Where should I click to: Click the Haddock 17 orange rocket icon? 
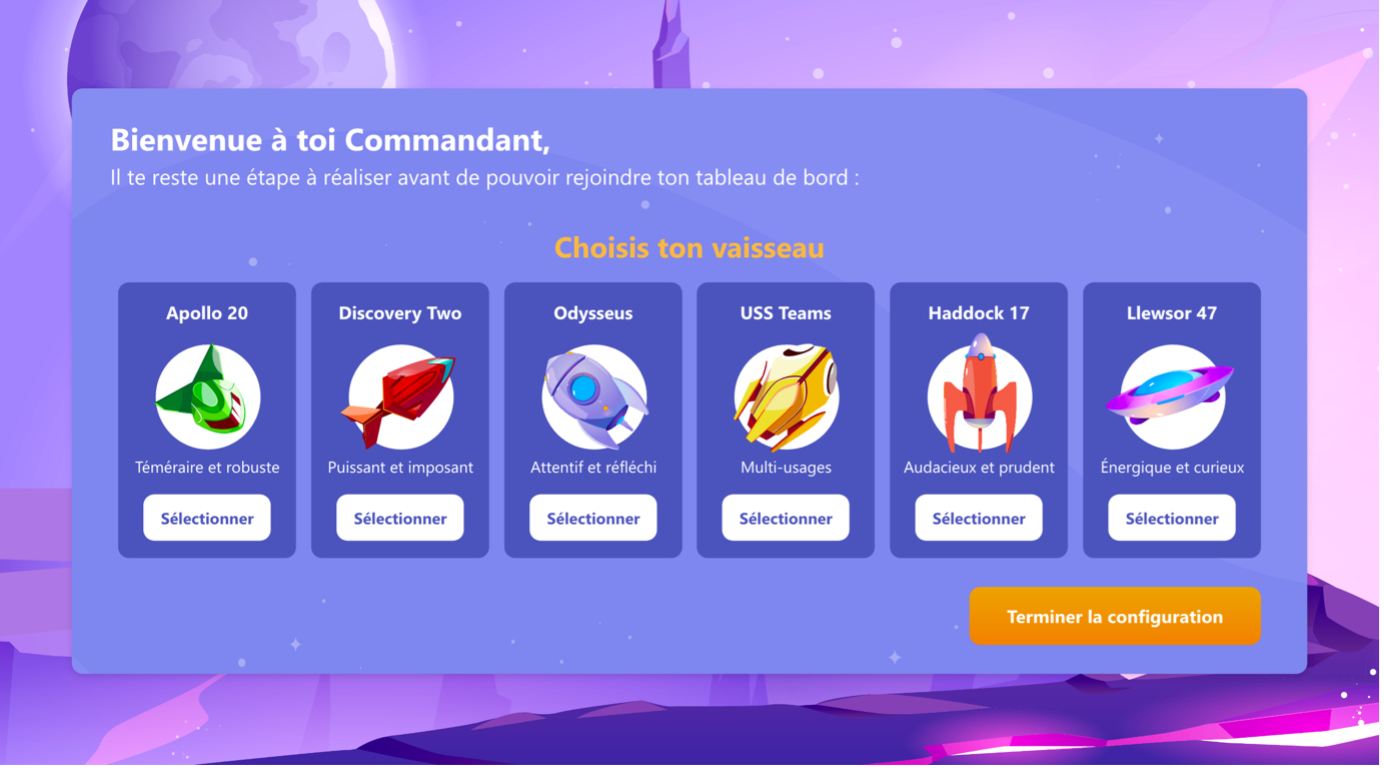coord(980,394)
